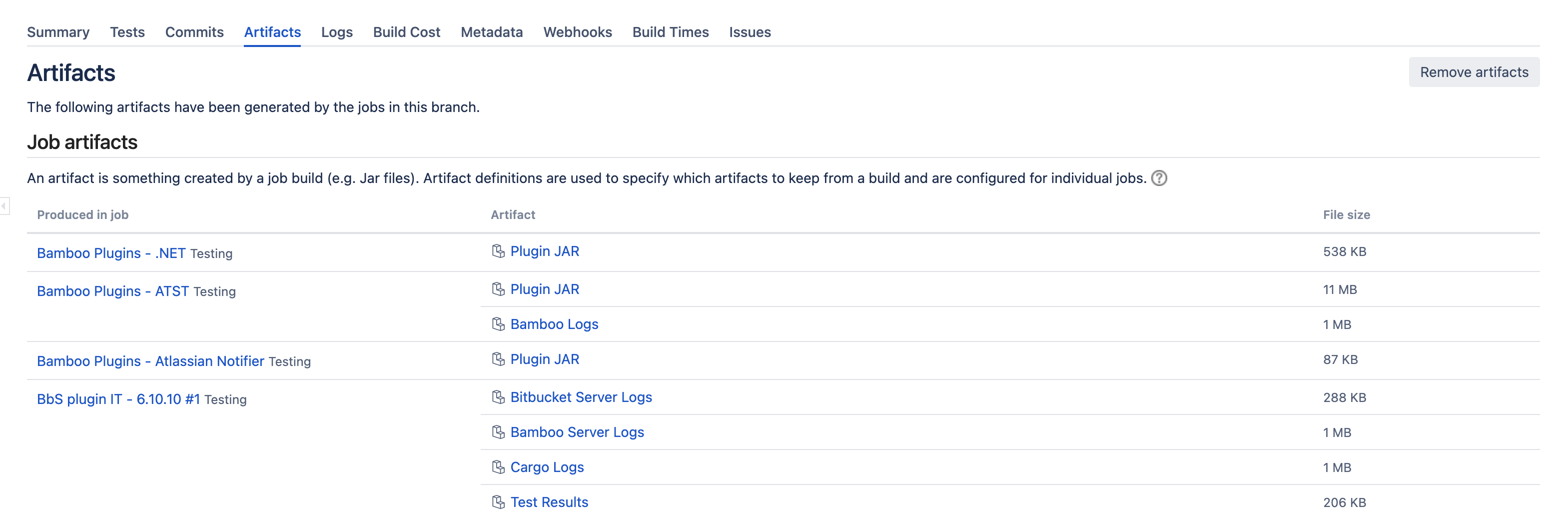Switch to the Webhooks tab
This screenshot has height=519, width=1568.
pos(577,32)
